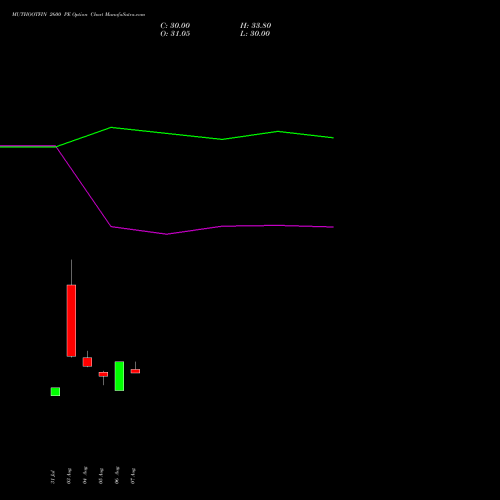Click the close value C: 30.00
This screenshot has height=500, width=500.
pyautogui.click(x=175, y=26)
